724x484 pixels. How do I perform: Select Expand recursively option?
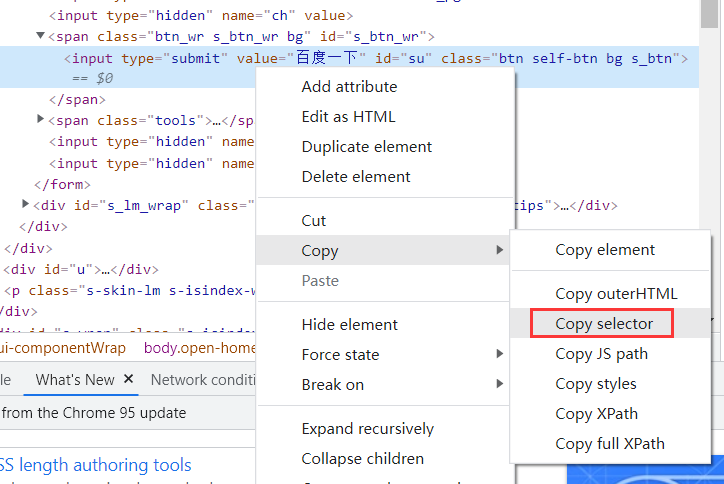(x=368, y=429)
